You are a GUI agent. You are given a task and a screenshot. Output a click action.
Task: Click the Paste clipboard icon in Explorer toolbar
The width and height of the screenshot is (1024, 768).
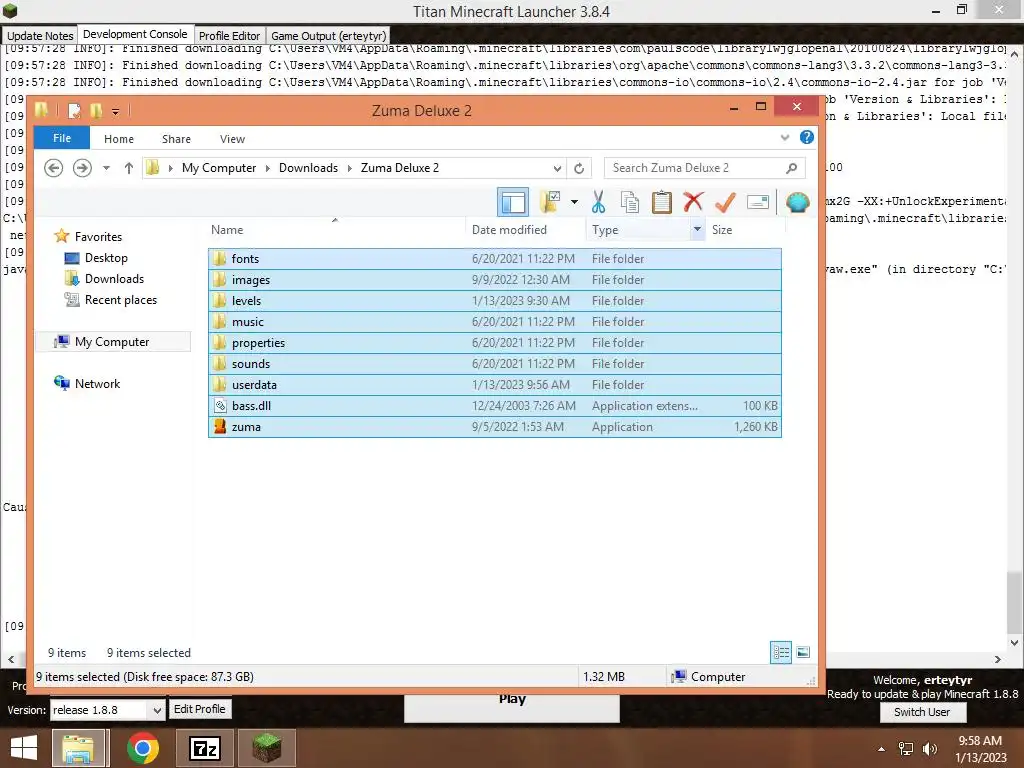click(x=662, y=202)
